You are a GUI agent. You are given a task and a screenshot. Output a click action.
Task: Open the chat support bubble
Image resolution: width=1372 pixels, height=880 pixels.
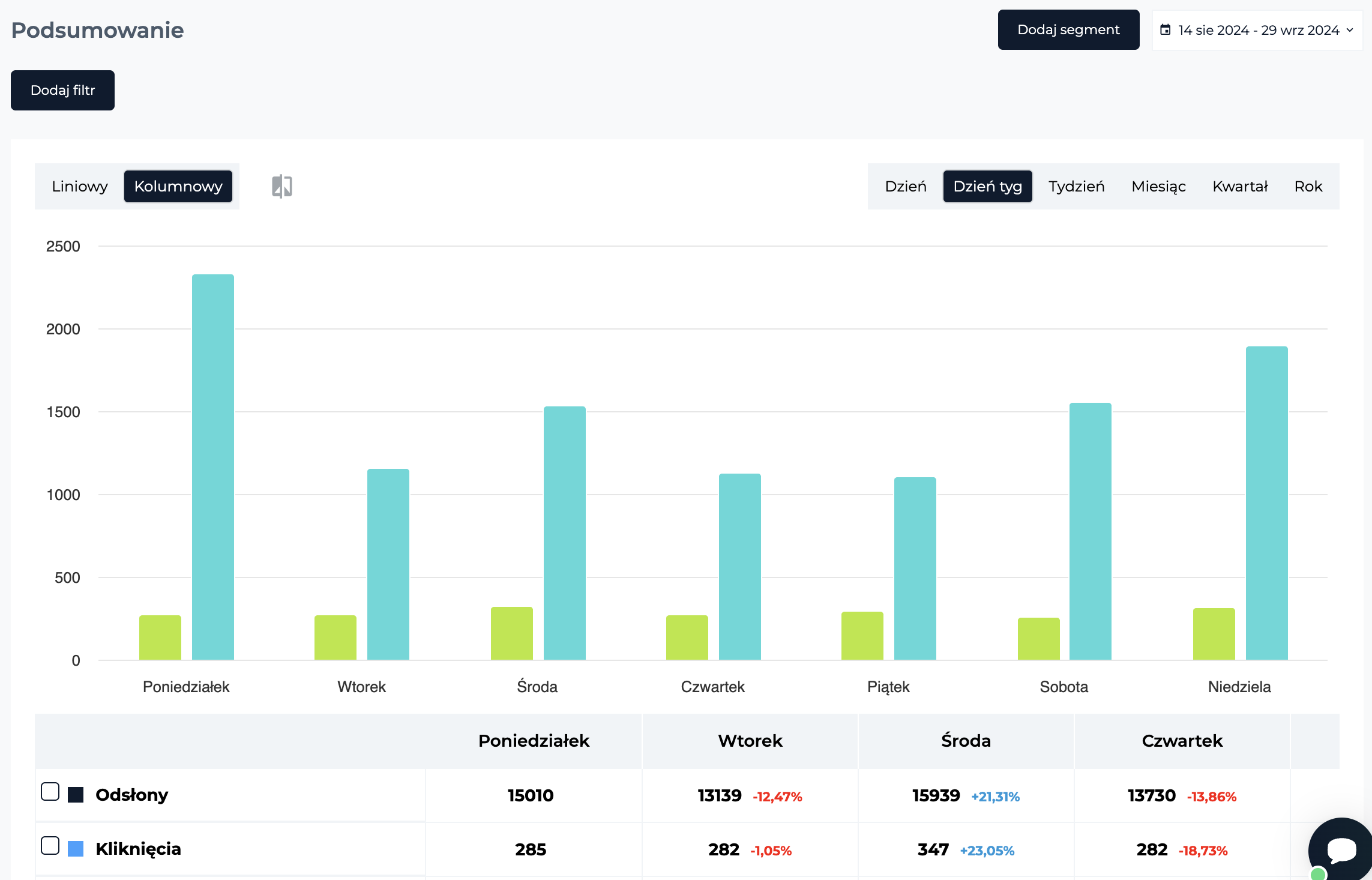tap(1341, 849)
